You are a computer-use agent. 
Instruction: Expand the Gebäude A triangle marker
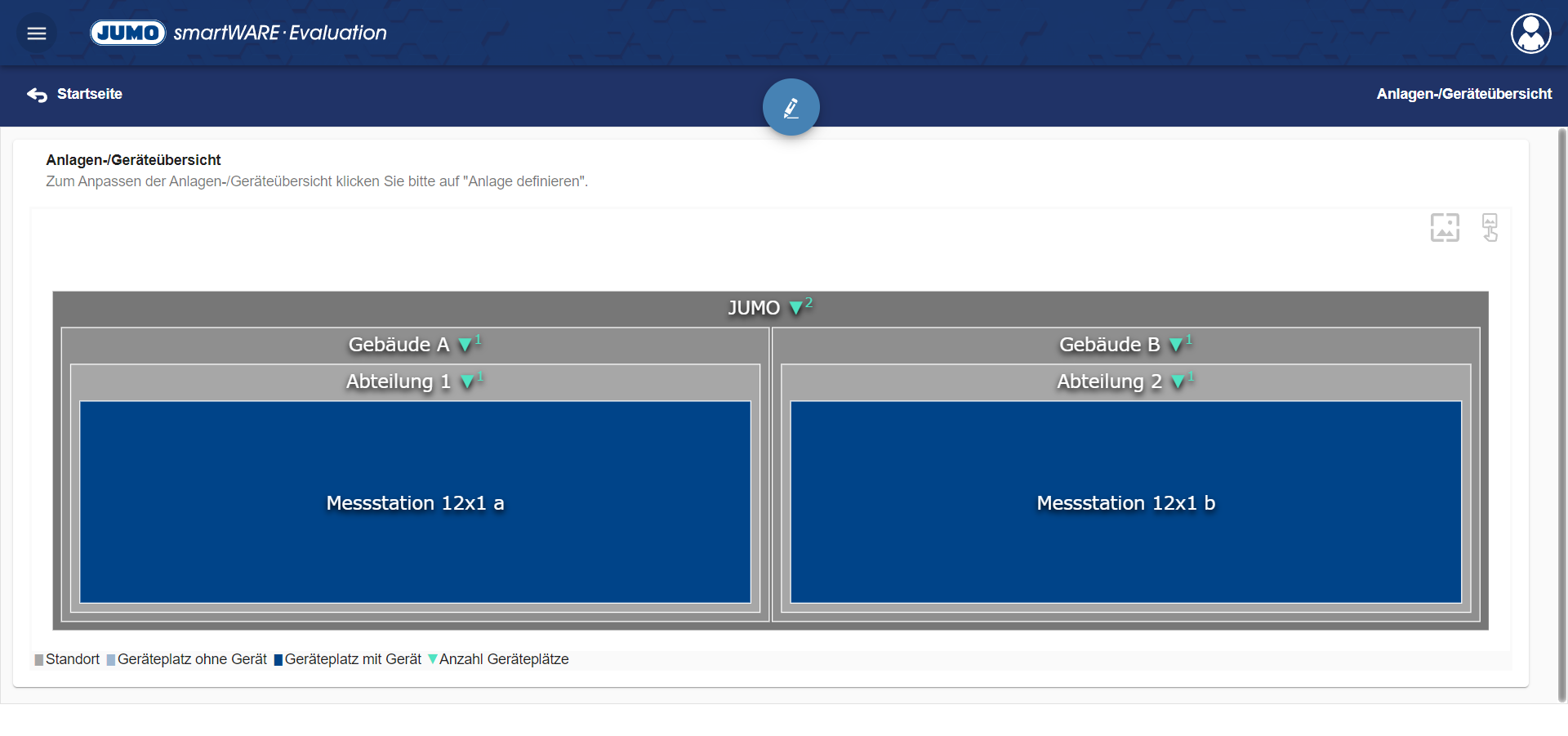click(465, 345)
